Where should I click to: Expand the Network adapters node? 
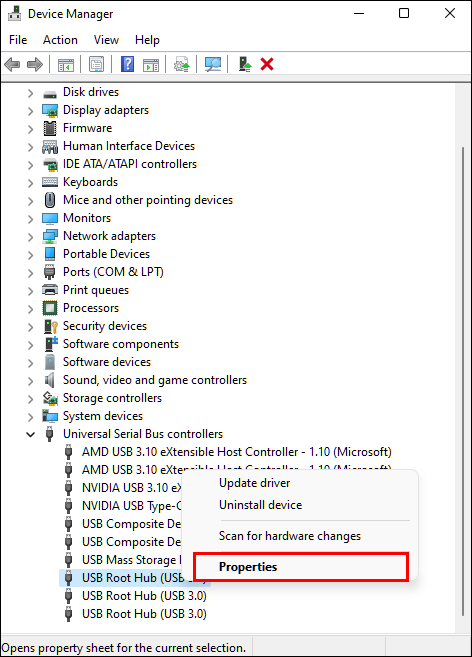(31, 237)
